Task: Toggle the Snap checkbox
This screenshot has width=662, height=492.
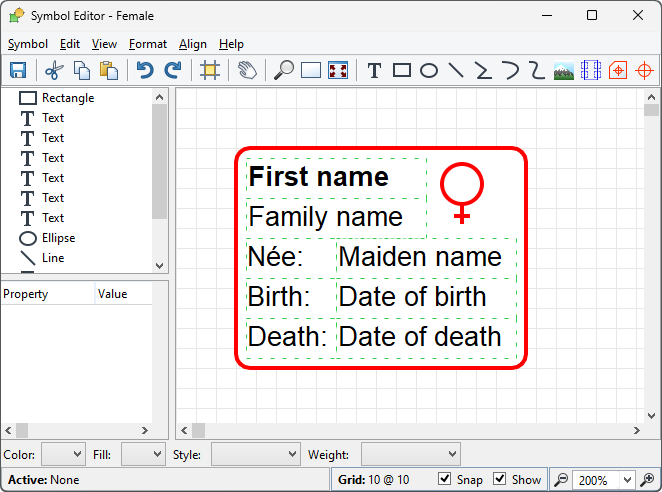Action: pyautogui.click(x=444, y=479)
